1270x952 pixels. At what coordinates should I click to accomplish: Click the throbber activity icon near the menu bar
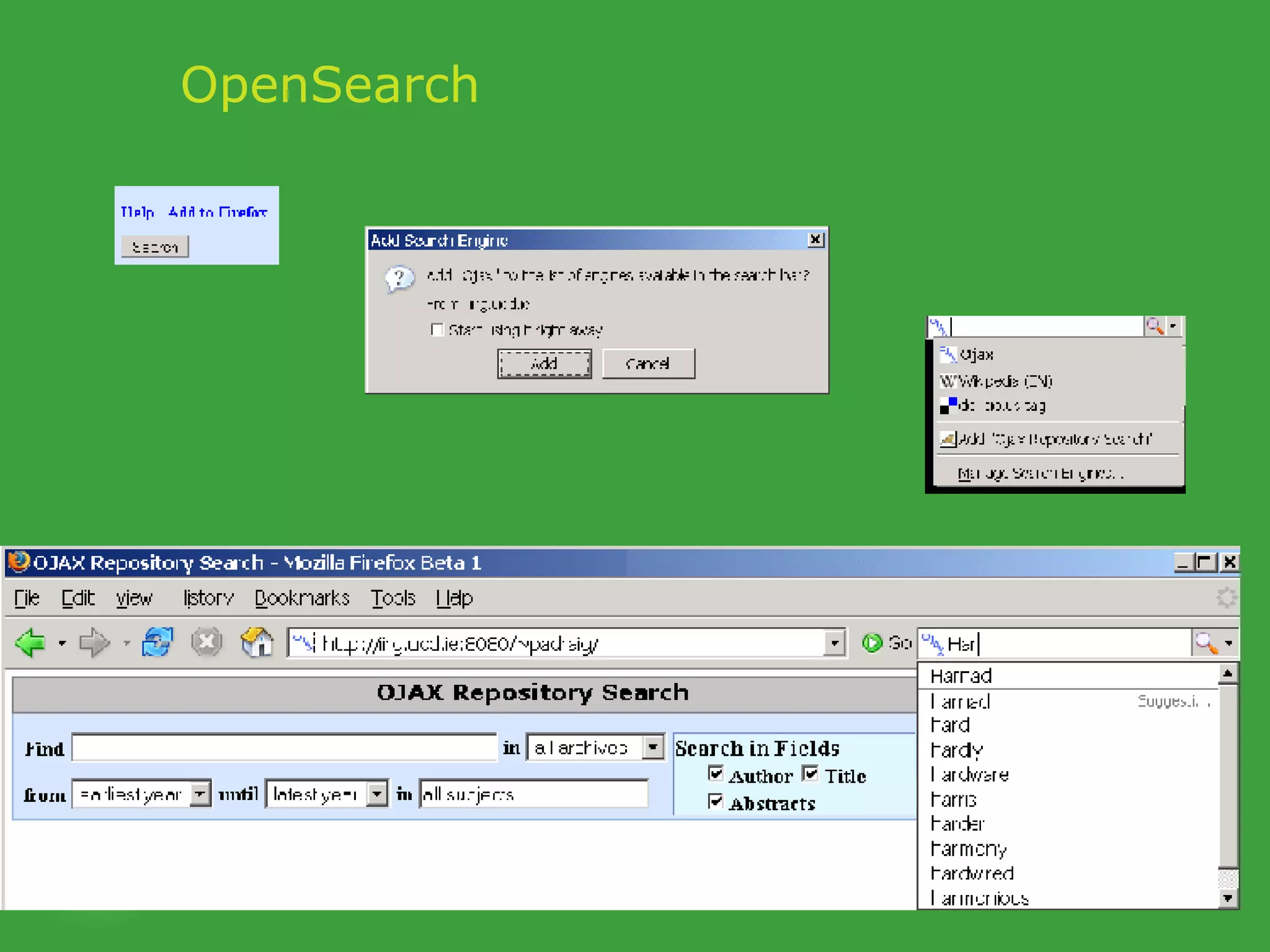1226,597
